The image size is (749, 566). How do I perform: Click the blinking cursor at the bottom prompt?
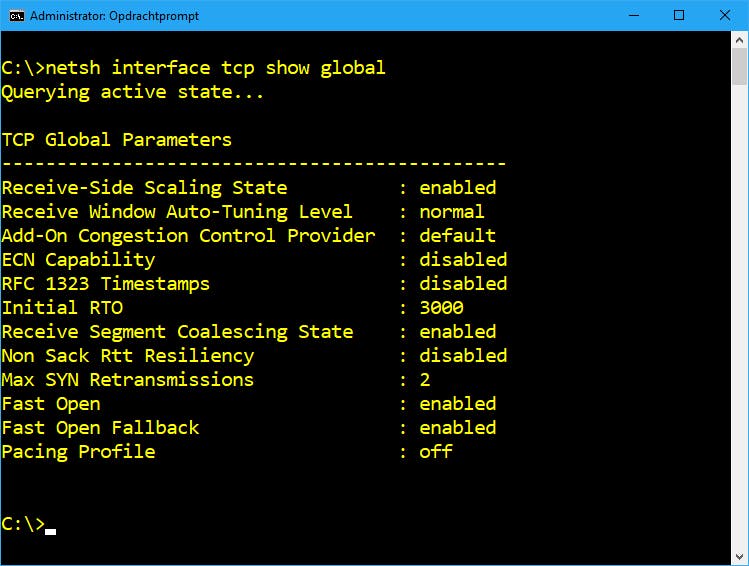[50, 531]
